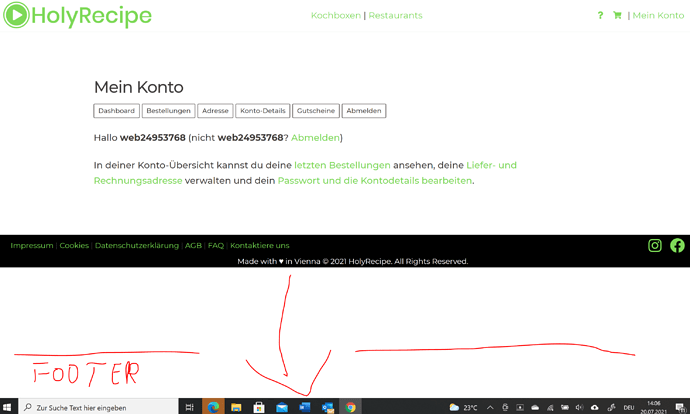Open Word from the taskbar

(305, 407)
